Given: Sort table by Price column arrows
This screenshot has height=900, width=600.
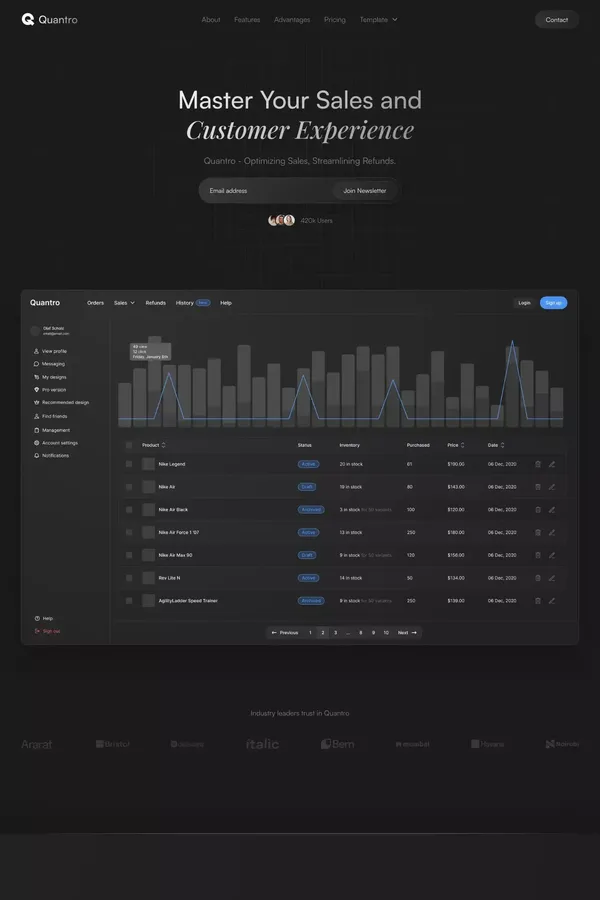Looking at the screenshot, I should pos(463,445).
